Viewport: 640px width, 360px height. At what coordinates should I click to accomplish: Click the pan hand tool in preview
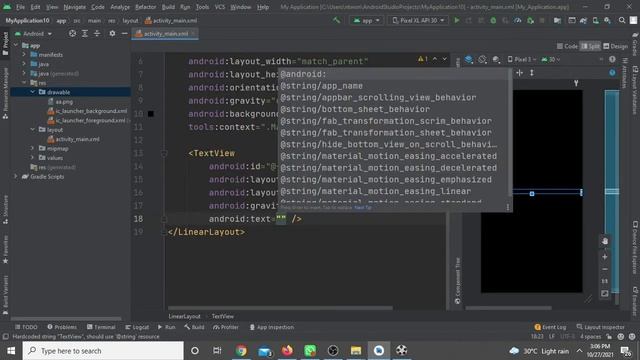[604, 241]
